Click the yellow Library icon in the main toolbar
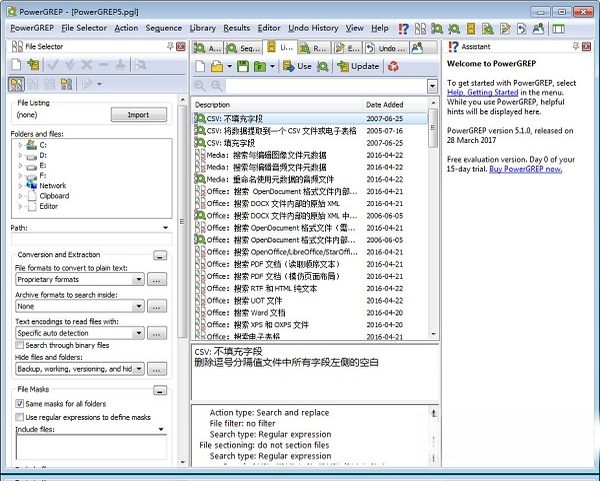This screenshot has width=600, height=481. 471,29
